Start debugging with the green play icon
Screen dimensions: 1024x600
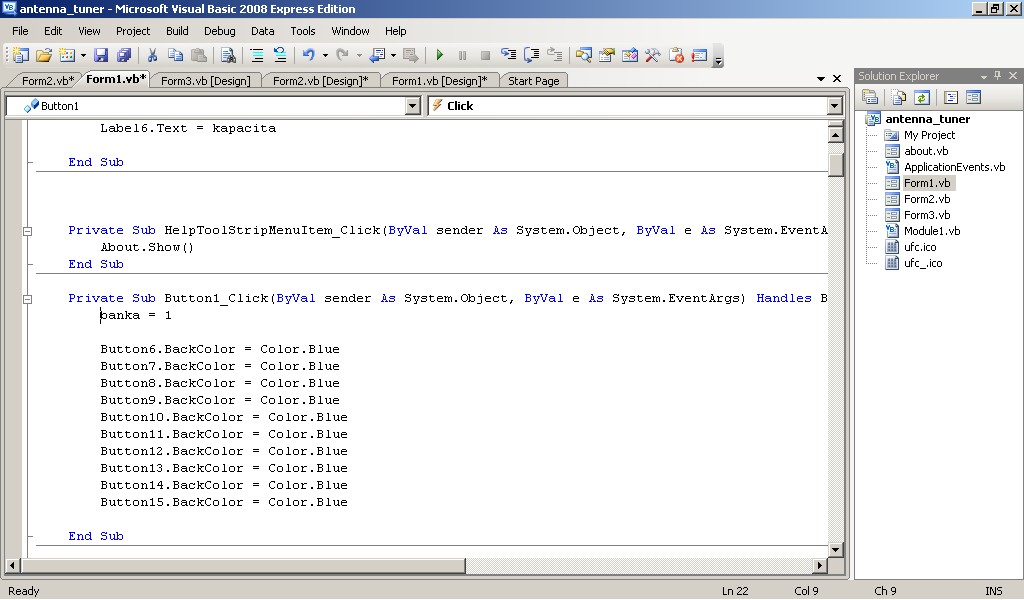point(439,56)
